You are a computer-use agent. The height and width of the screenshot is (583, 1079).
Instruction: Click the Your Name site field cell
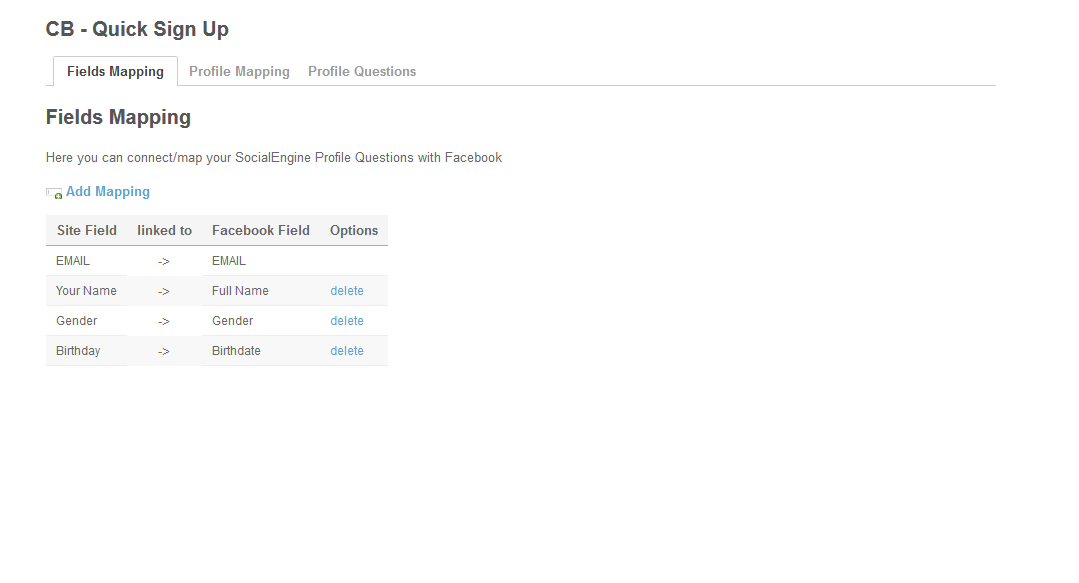[86, 291]
